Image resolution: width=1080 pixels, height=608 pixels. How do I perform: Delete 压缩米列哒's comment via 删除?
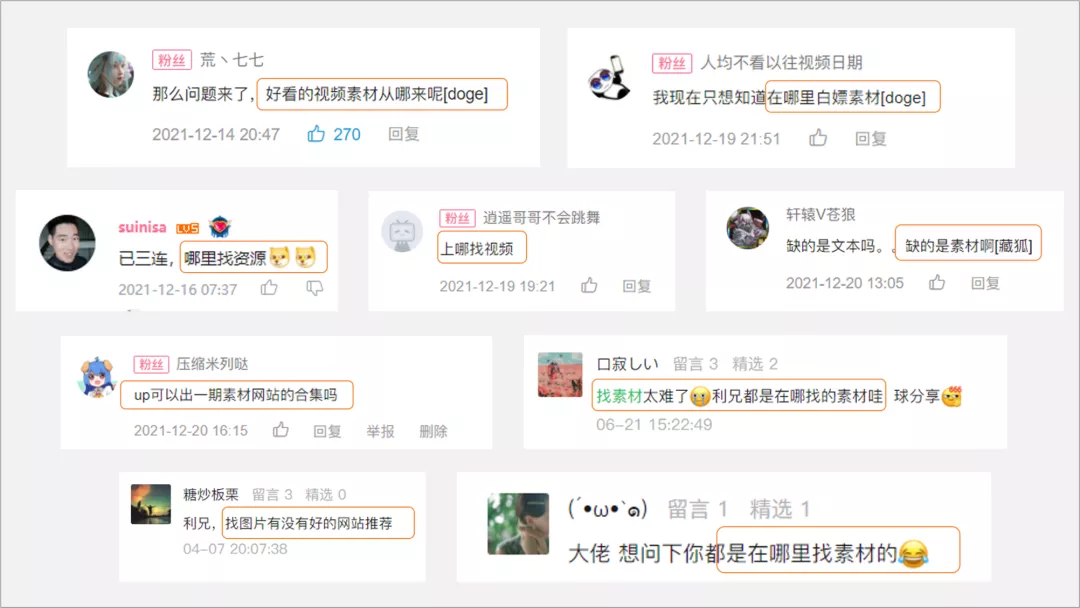tap(433, 431)
